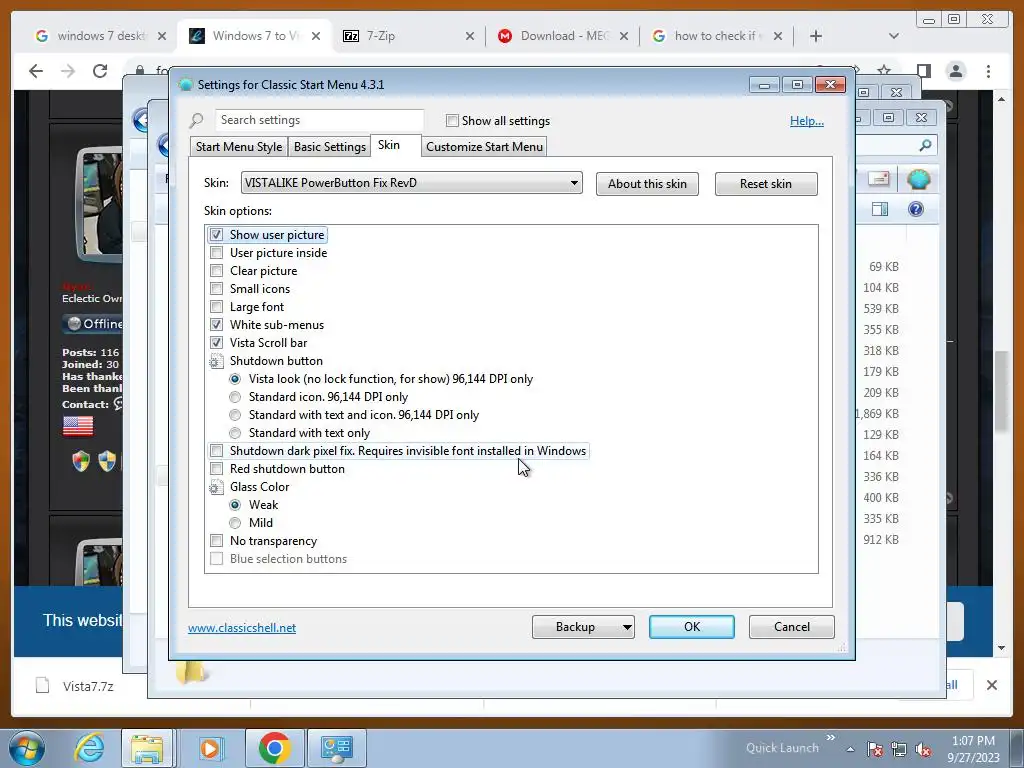Switch to the 7-Zip browser tab
Image resolution: width=1024 pixels, height=768 pixels.
pos(408,36)
